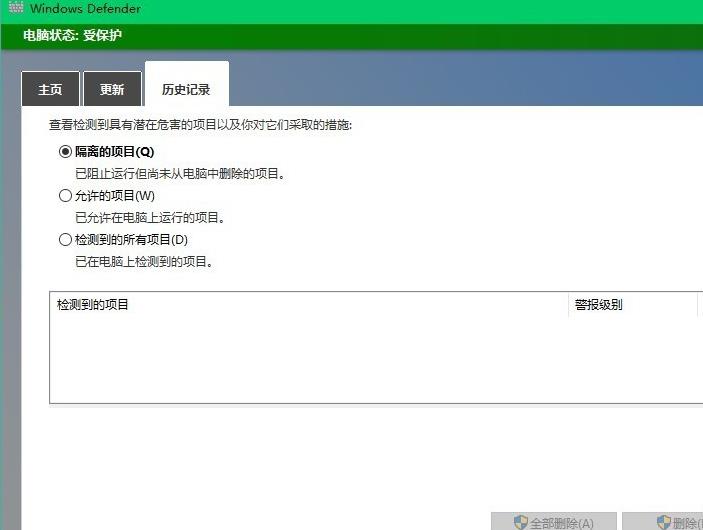This screenshot has width=703, height=530.
Task: Click the text 已允许在电脑上运行的项目
Action: 150,217
